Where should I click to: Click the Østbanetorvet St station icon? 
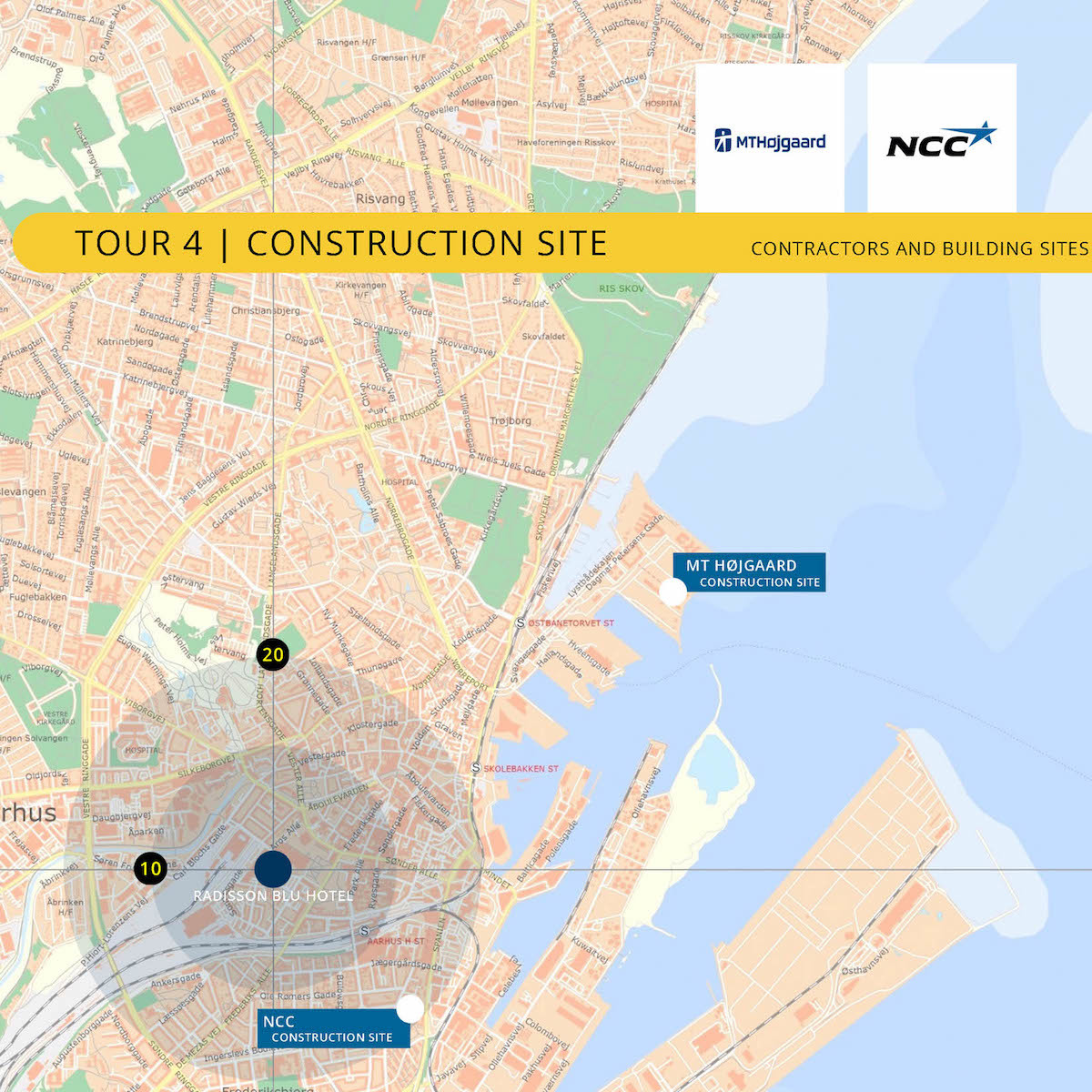pos(521,623)
